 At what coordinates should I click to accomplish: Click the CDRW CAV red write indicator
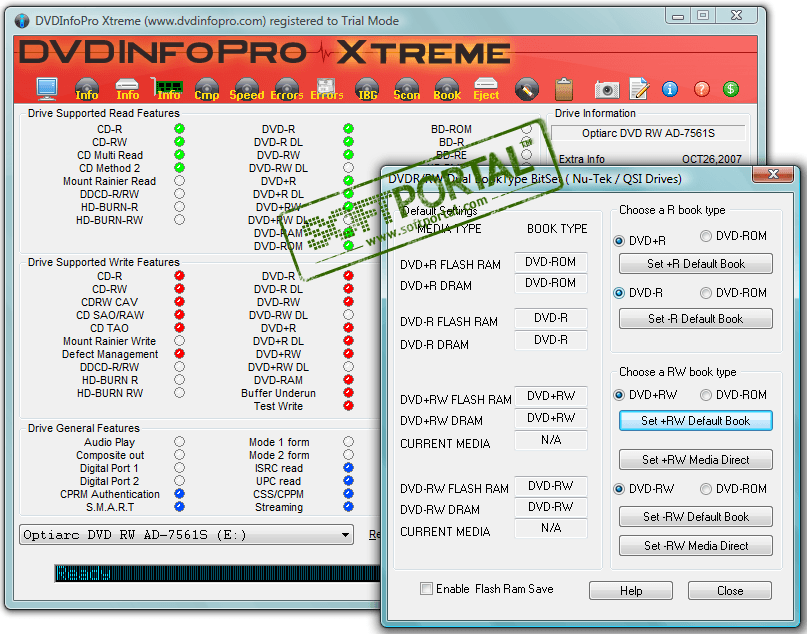(x=179, y=302)
